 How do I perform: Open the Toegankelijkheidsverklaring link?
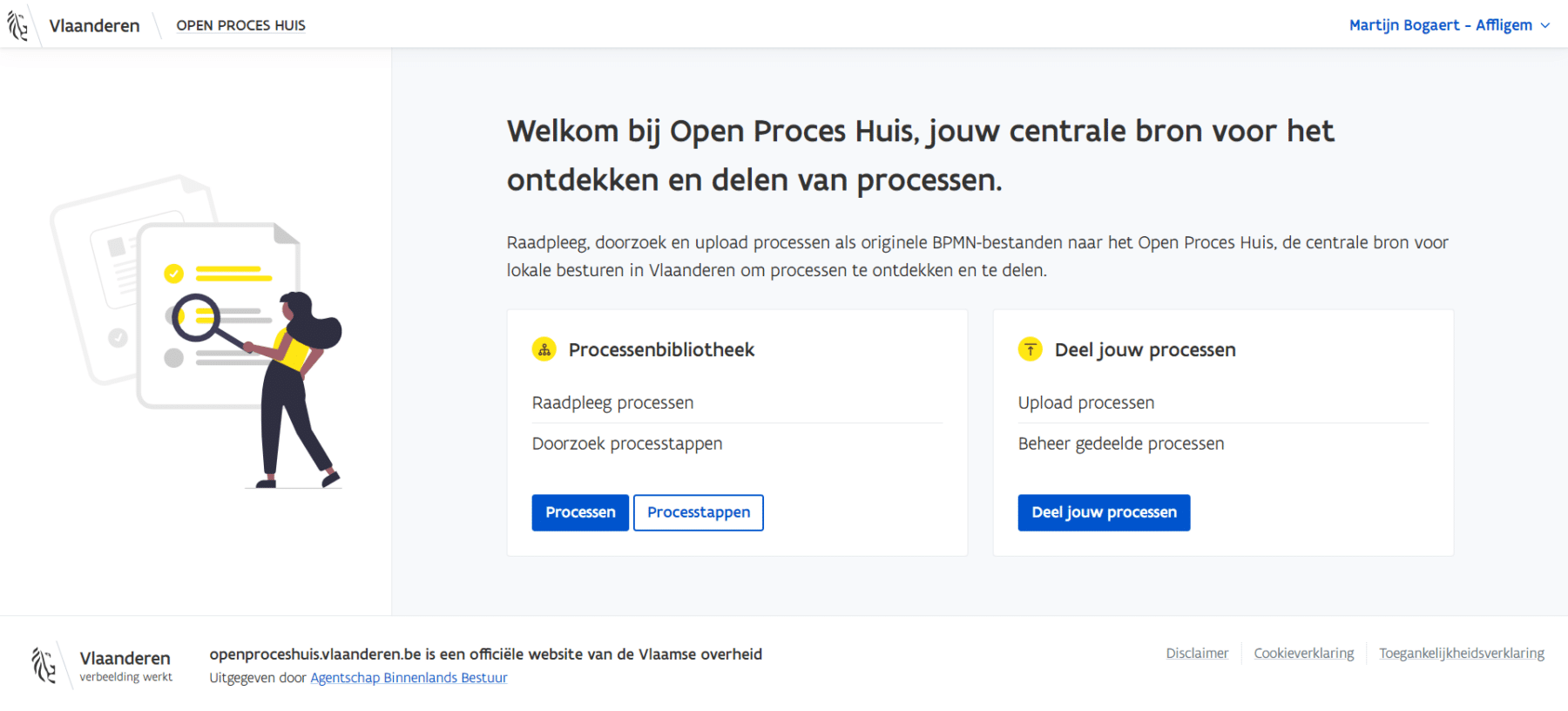pyautogui.click(x=1461, y=653)
